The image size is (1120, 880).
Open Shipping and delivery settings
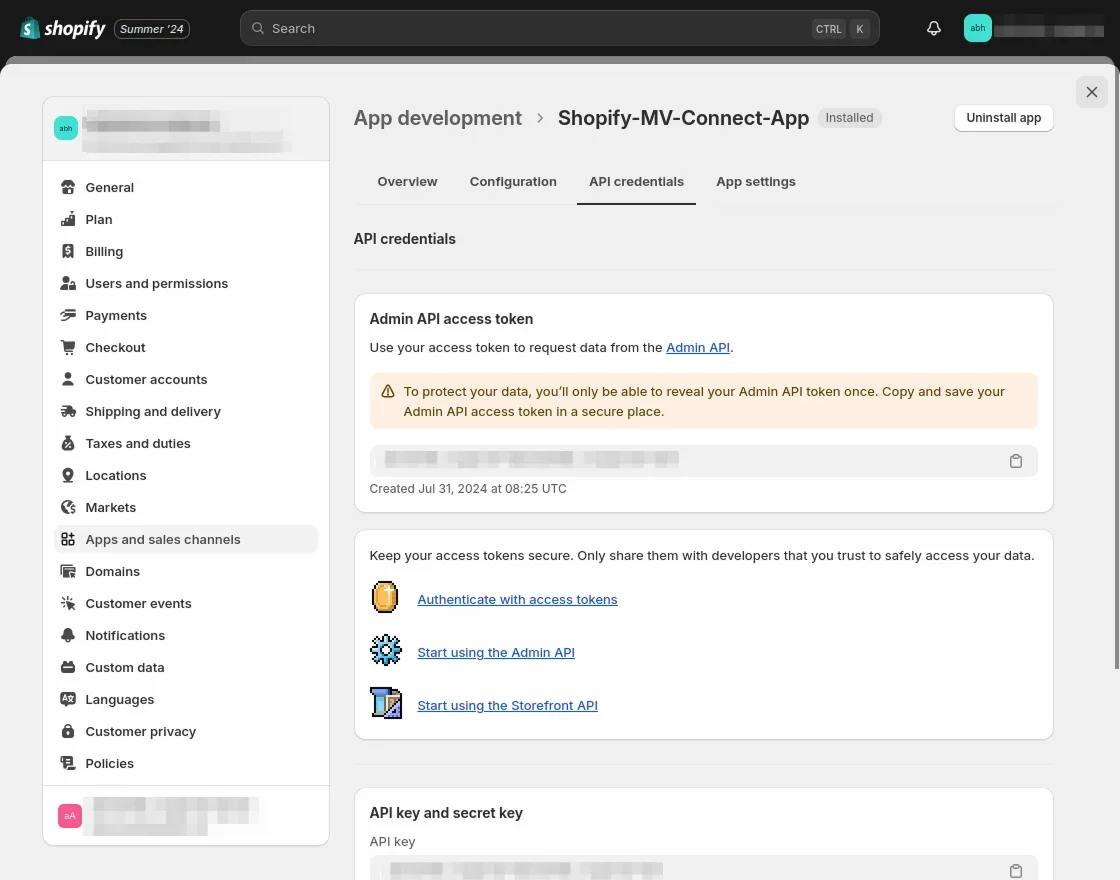153,412
